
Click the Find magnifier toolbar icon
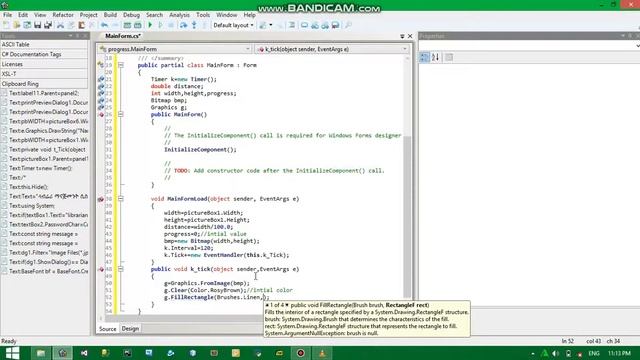point(348,25)
